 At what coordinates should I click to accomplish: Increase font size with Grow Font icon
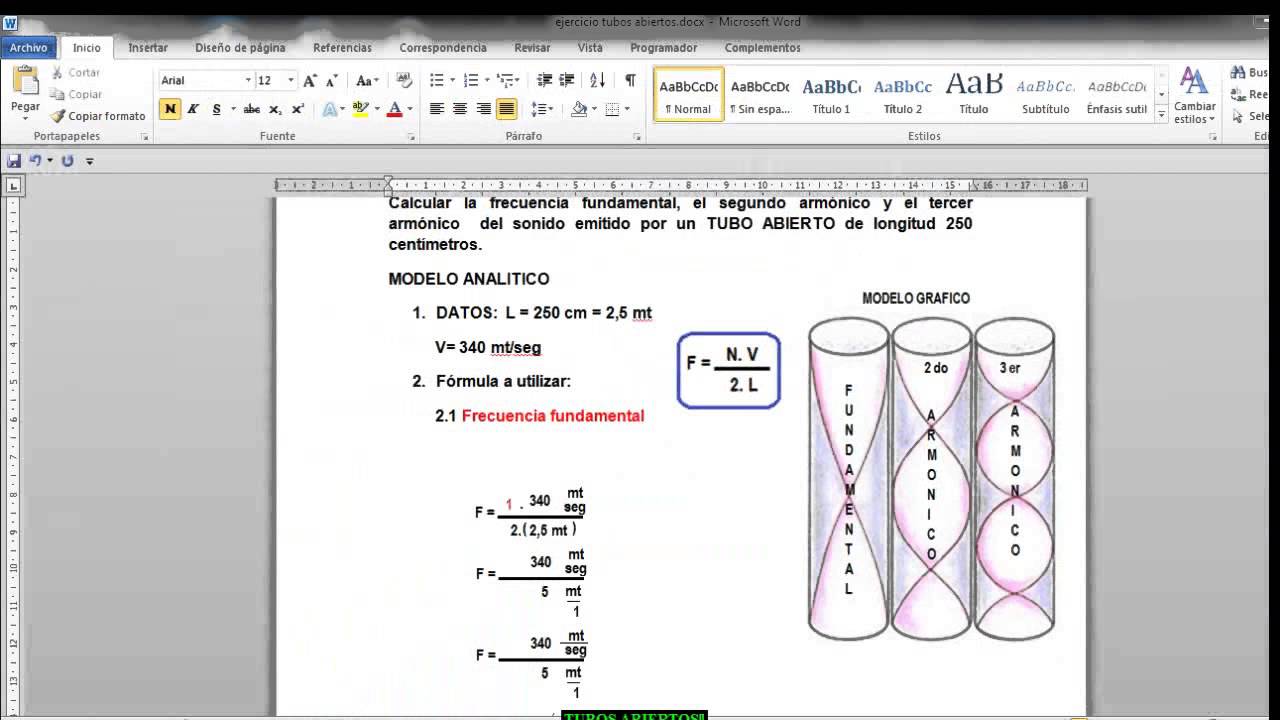click(x=310, y=81)
